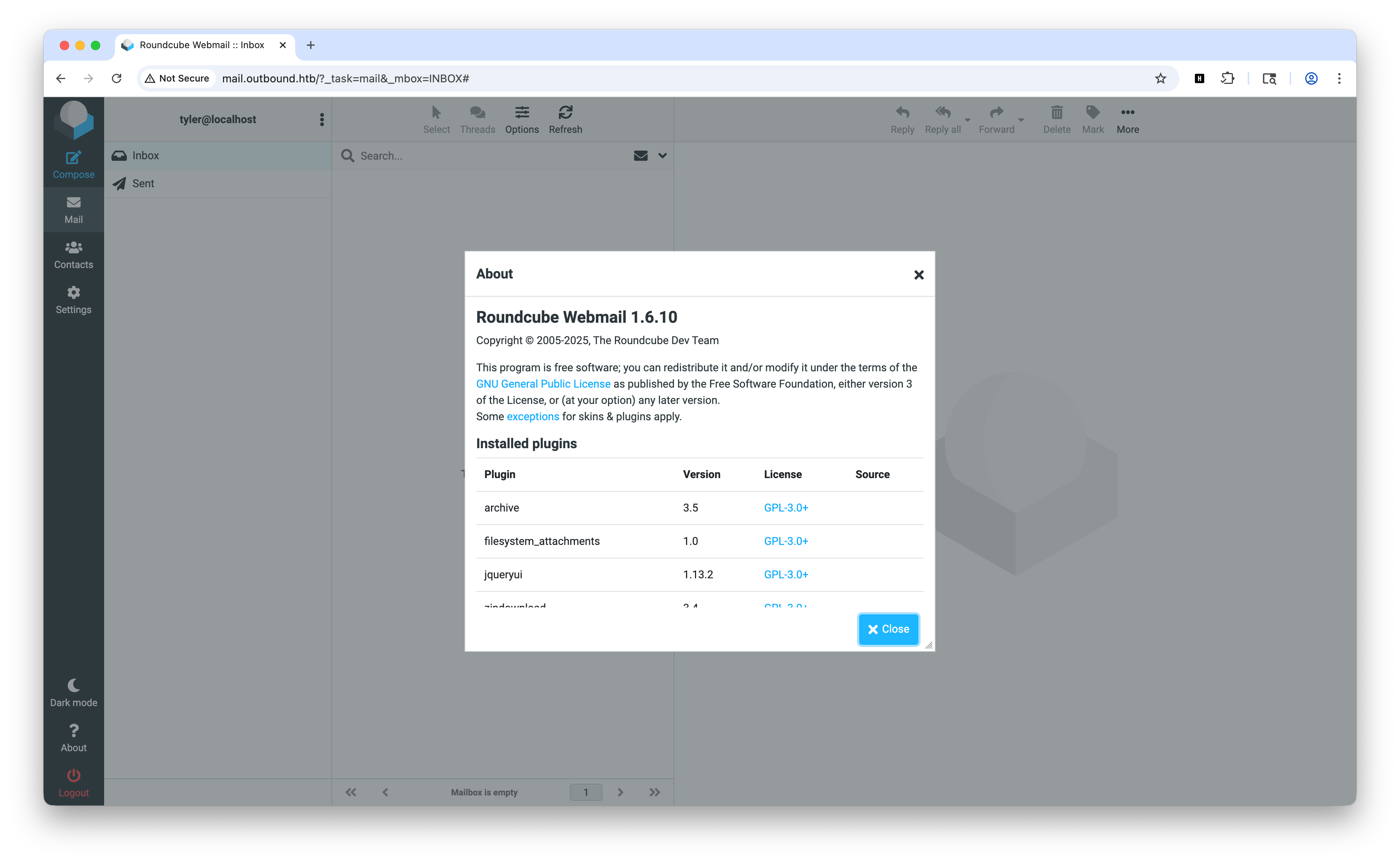The height and width of the screenshot is (863, 1400).
Task: Open the GNU General Public License link
Action: pos(543,384)
